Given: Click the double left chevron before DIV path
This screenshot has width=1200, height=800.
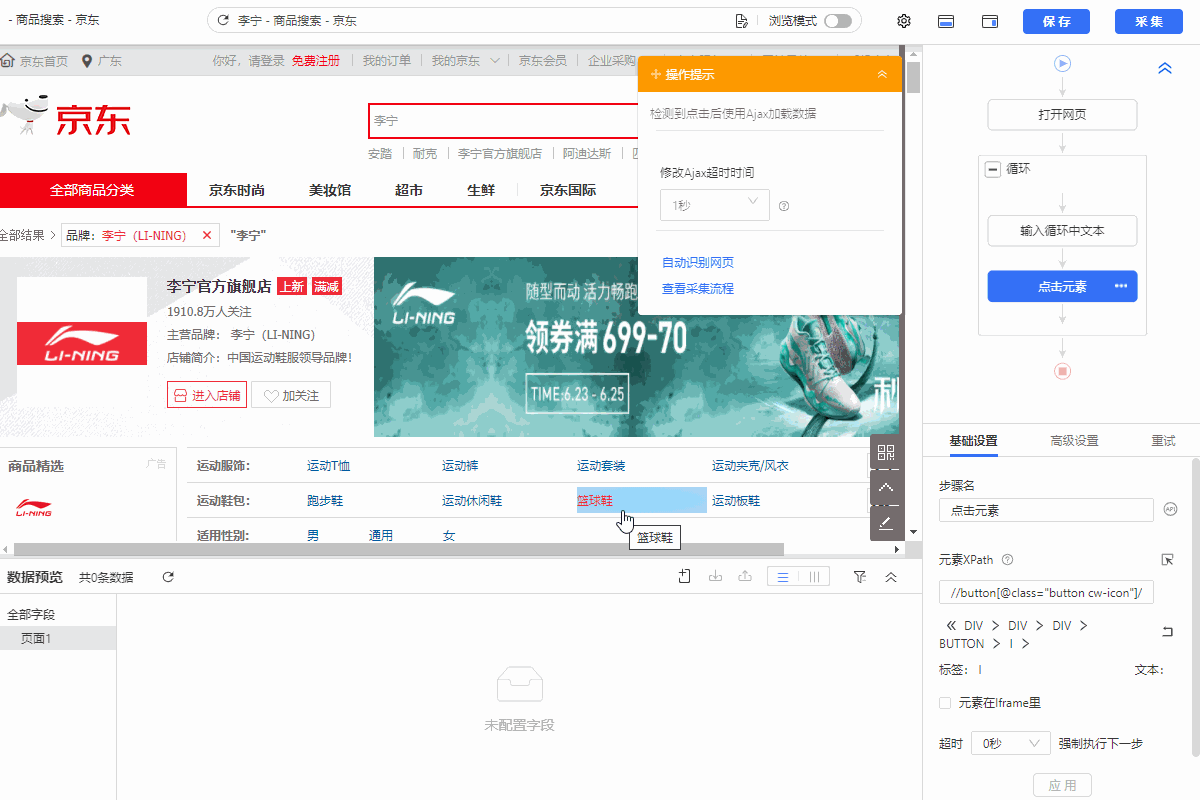Looking at the screenshot, I should (x=951, y=626).
